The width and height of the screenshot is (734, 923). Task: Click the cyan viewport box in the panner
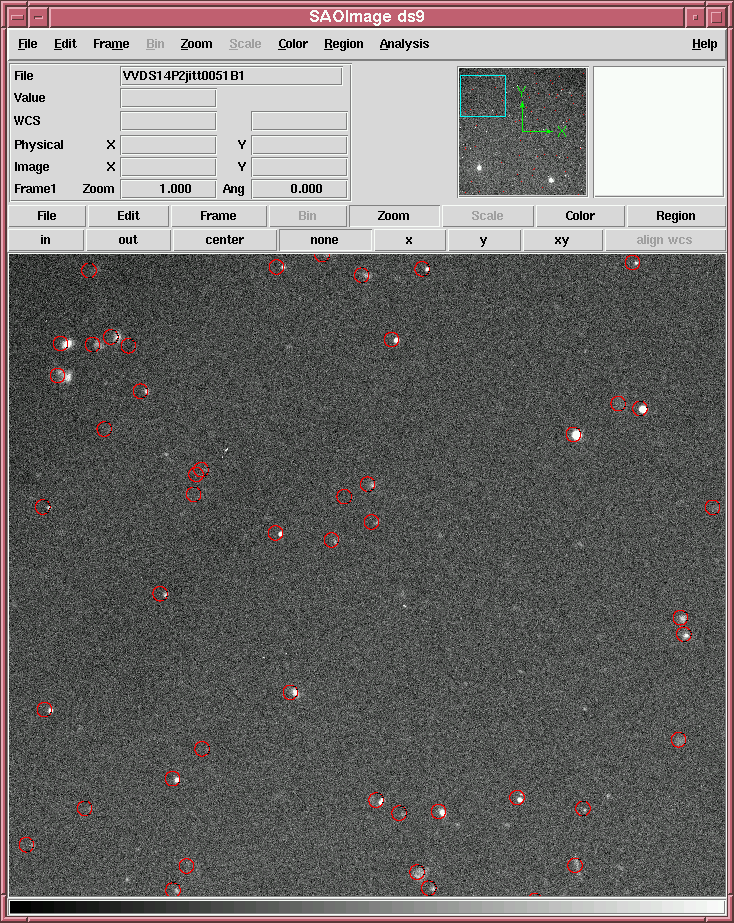point(482,96)
